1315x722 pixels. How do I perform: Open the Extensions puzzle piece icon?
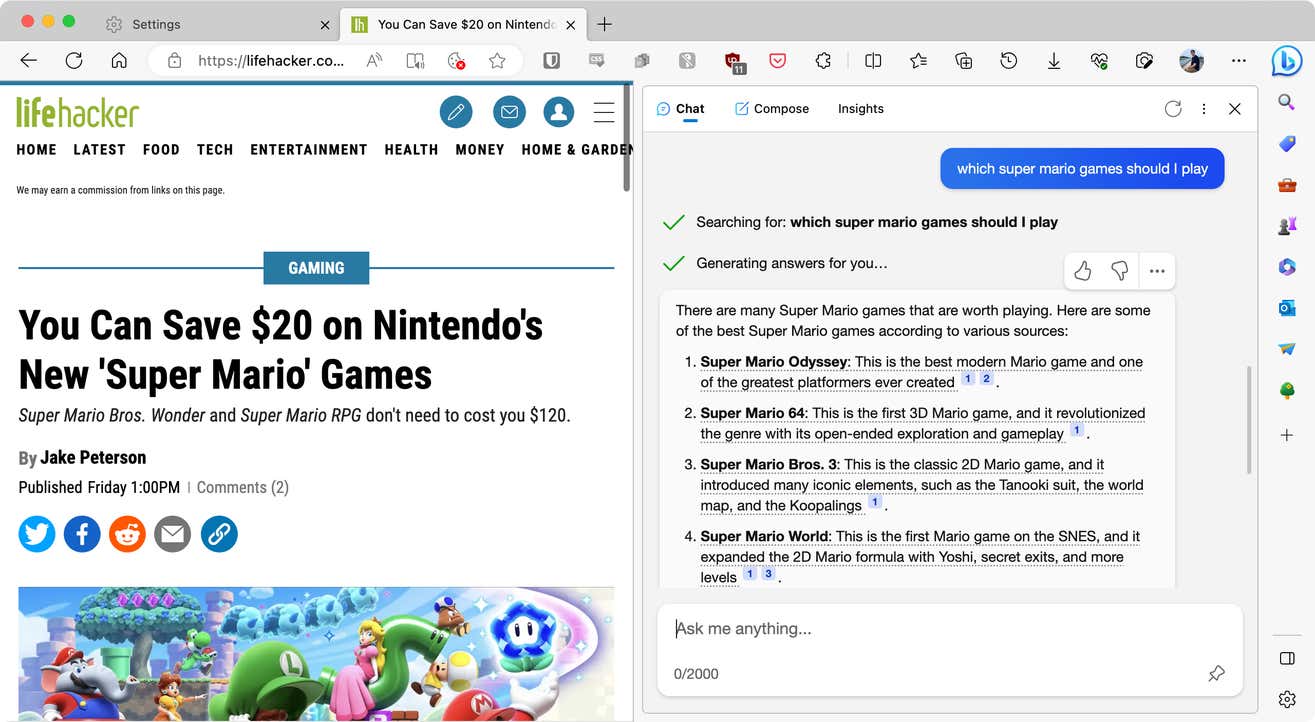[x=823, y=61]
